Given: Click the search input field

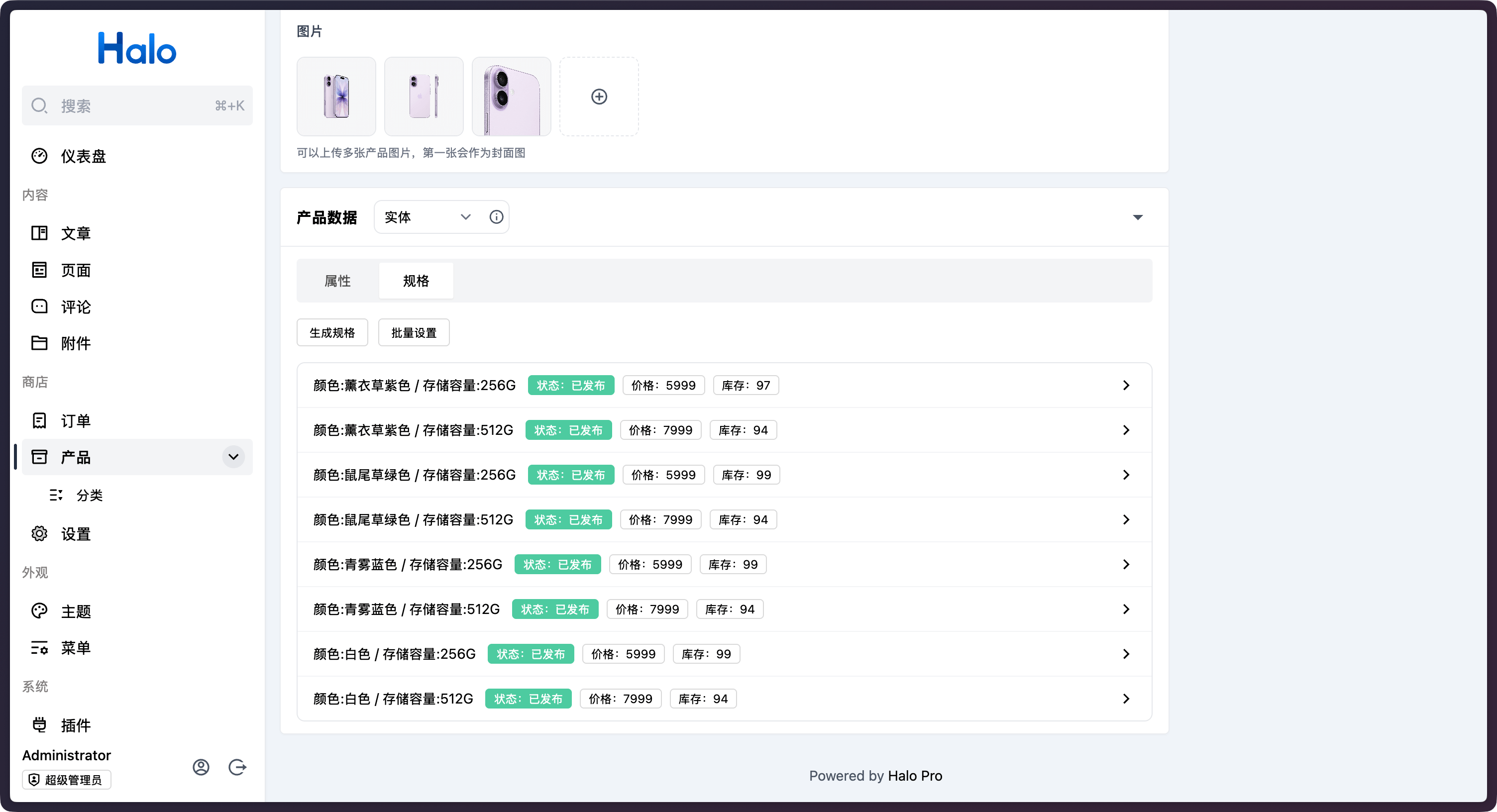Looking at the screenshot, I should [136, 105].
